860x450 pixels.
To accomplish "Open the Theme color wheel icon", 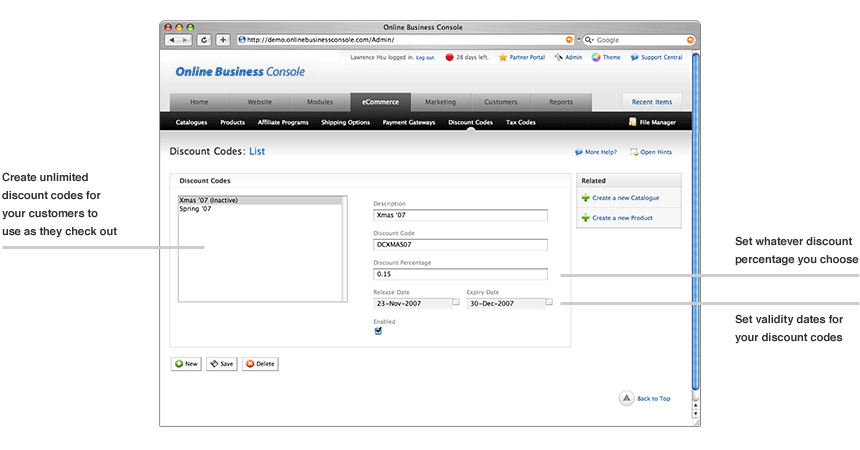I will pos(595,58).
